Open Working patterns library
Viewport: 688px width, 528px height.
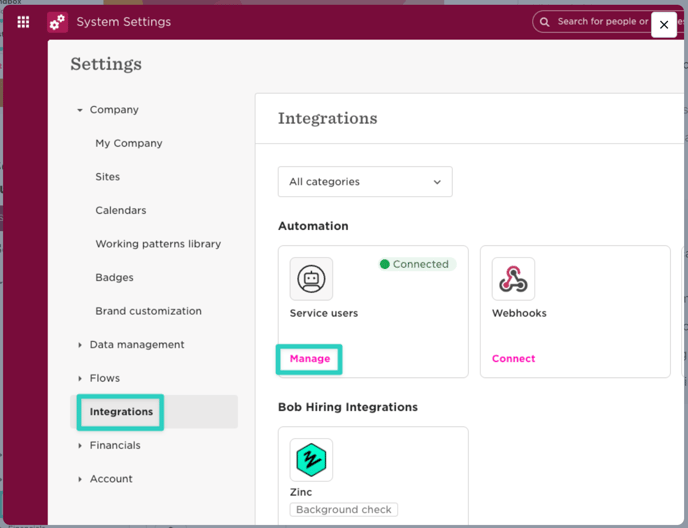158,244
